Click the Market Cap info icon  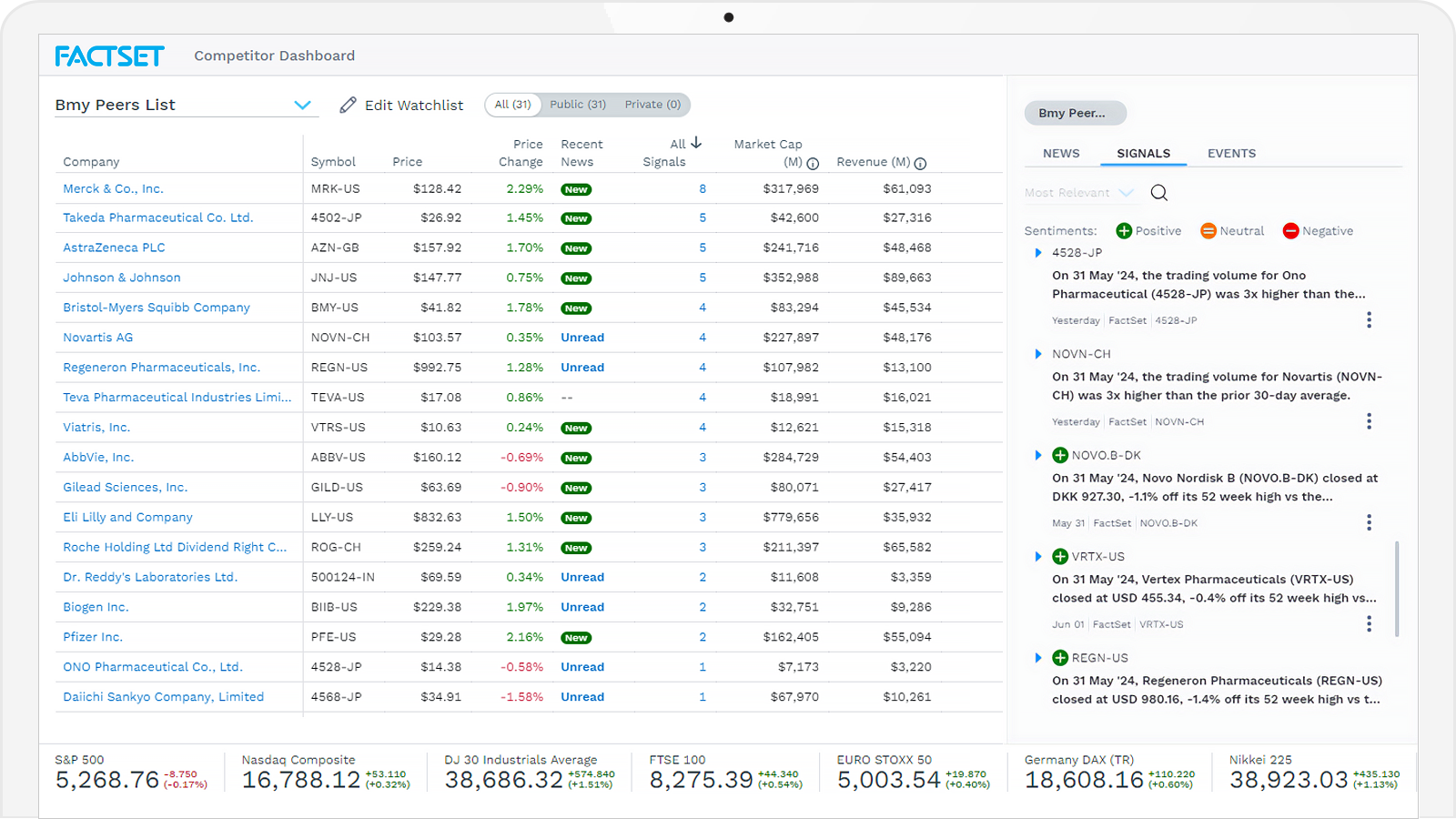click(813, 163)
